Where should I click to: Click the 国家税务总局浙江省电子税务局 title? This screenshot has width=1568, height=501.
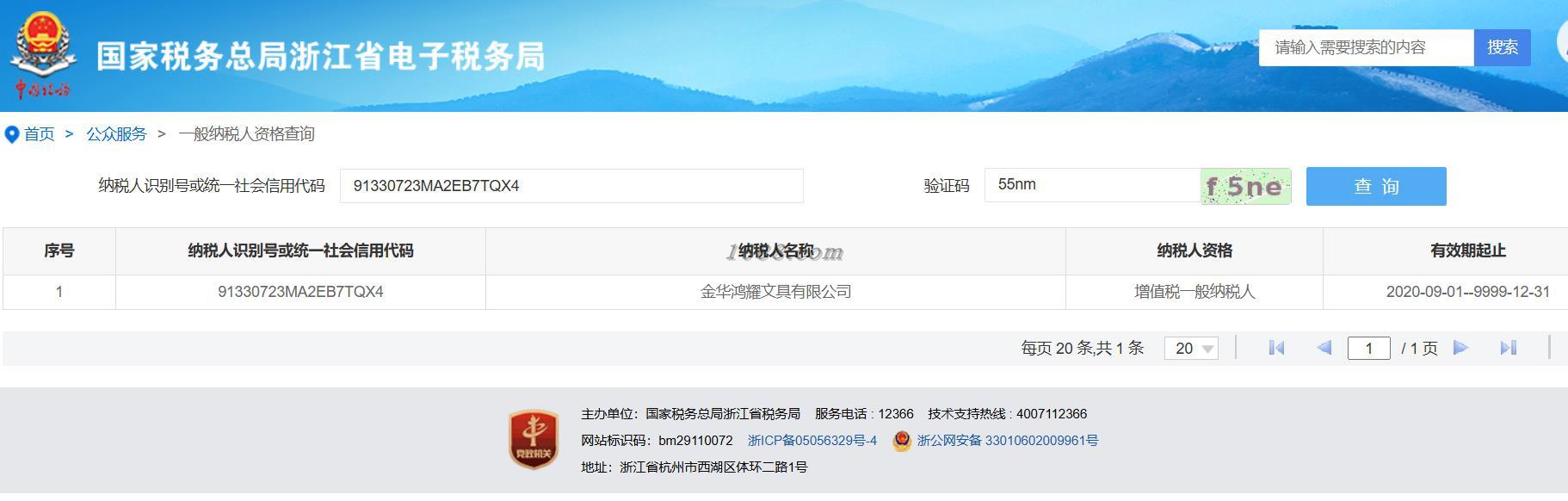320,56
